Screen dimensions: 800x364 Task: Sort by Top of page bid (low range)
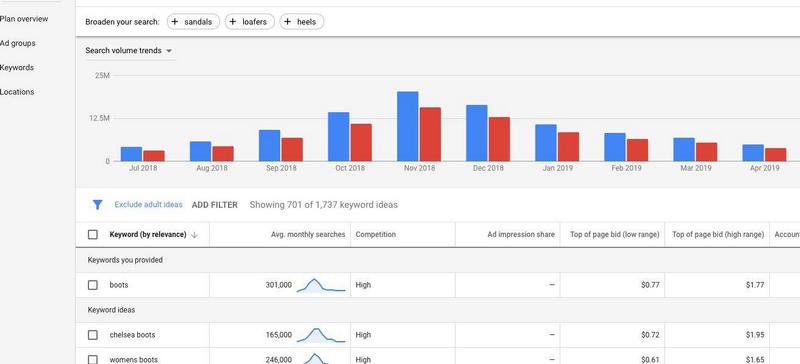point(615,234)
